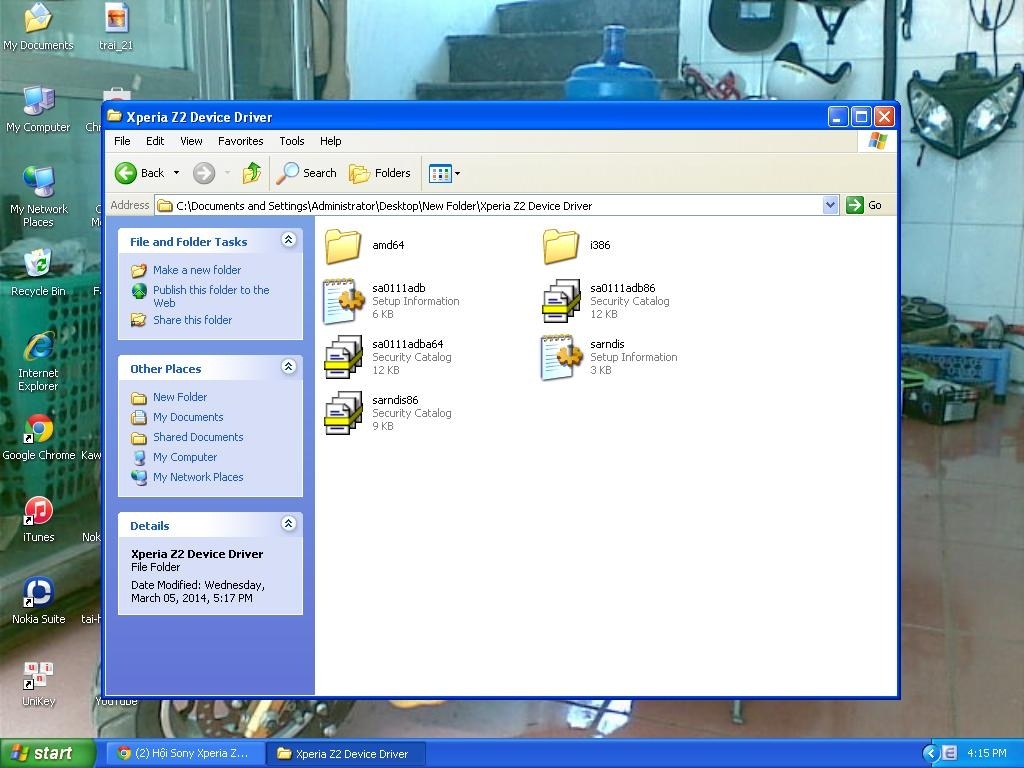
Task: Go to New Folder in Other Places
Action: coord(180,397)
